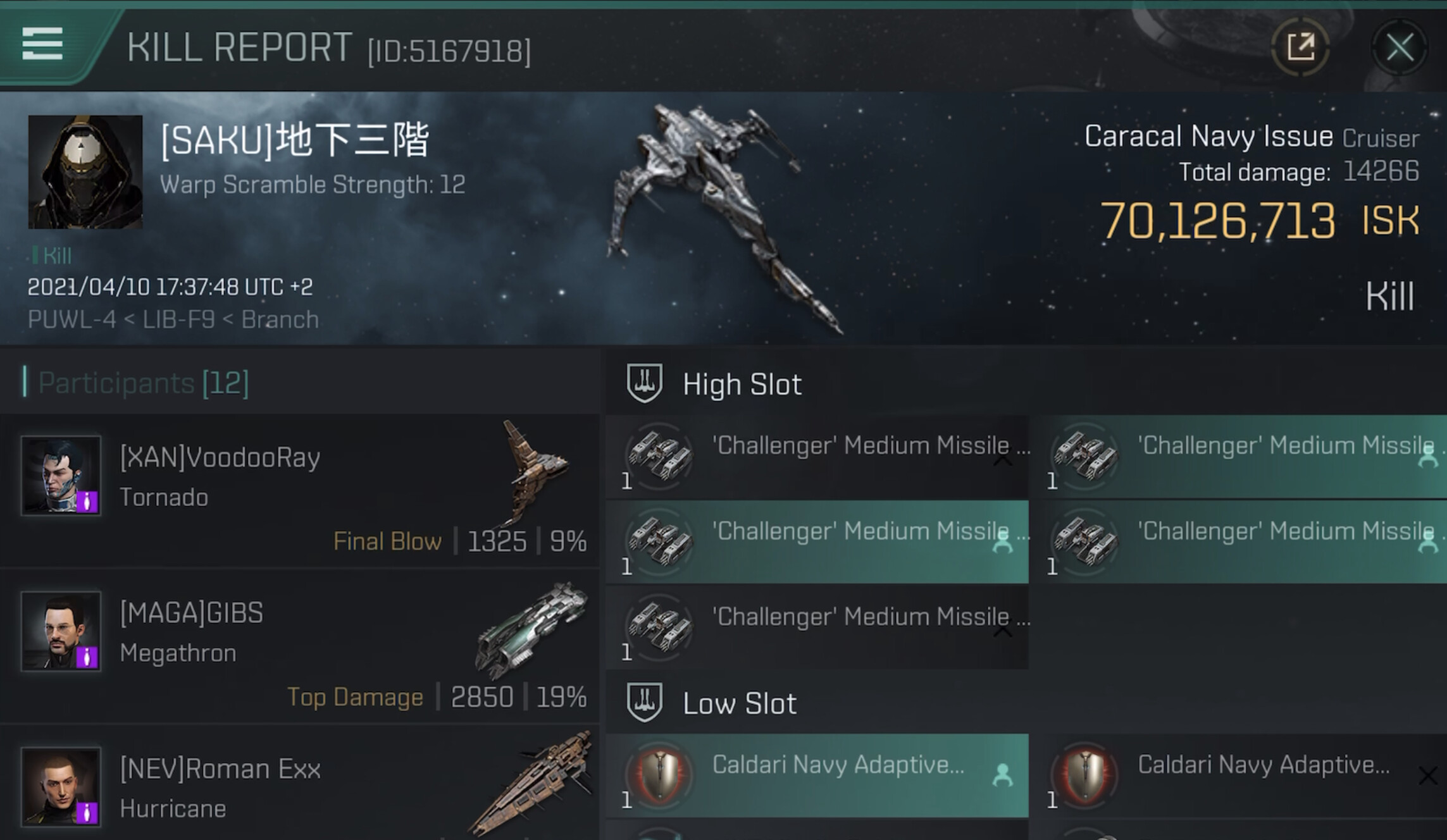Select VoodooRay participant portrait

click(61, 476)
